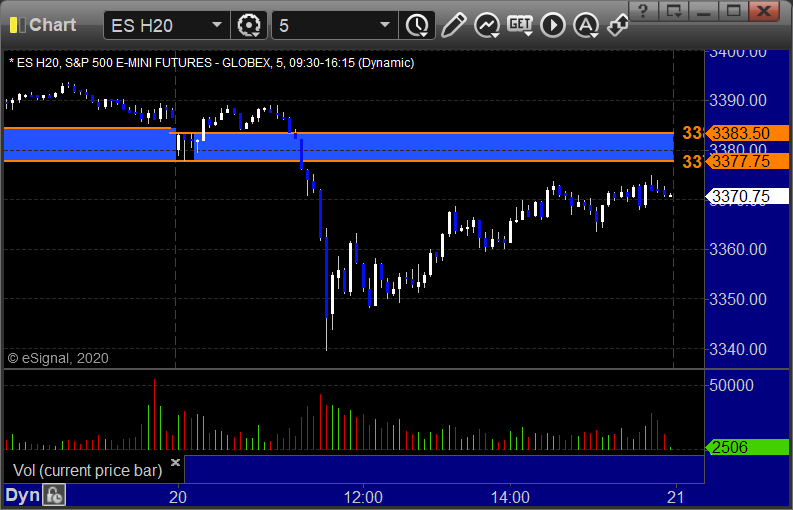Click the 3383.50 orange price label
The height and width of the screenshot is (510, 793).
coord(747,133)
